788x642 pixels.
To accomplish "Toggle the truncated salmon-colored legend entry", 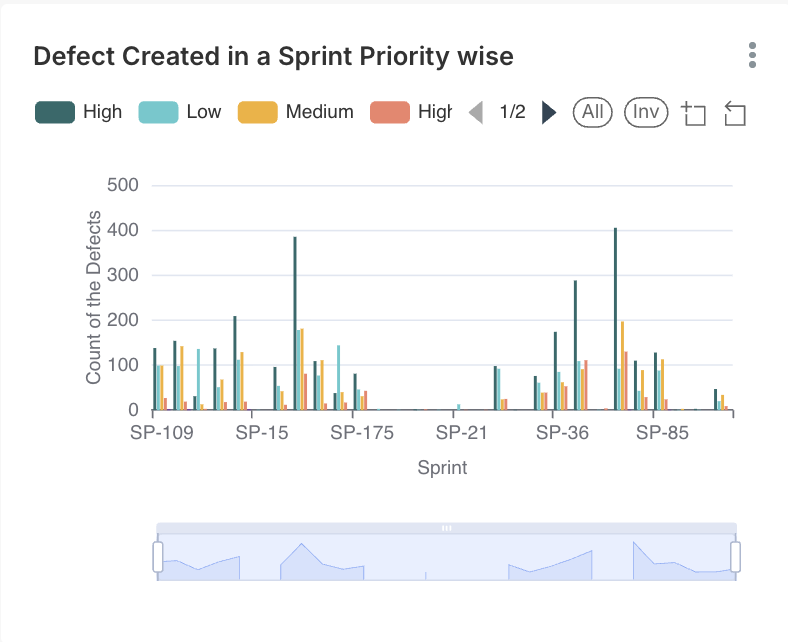I will pos(411,112).
